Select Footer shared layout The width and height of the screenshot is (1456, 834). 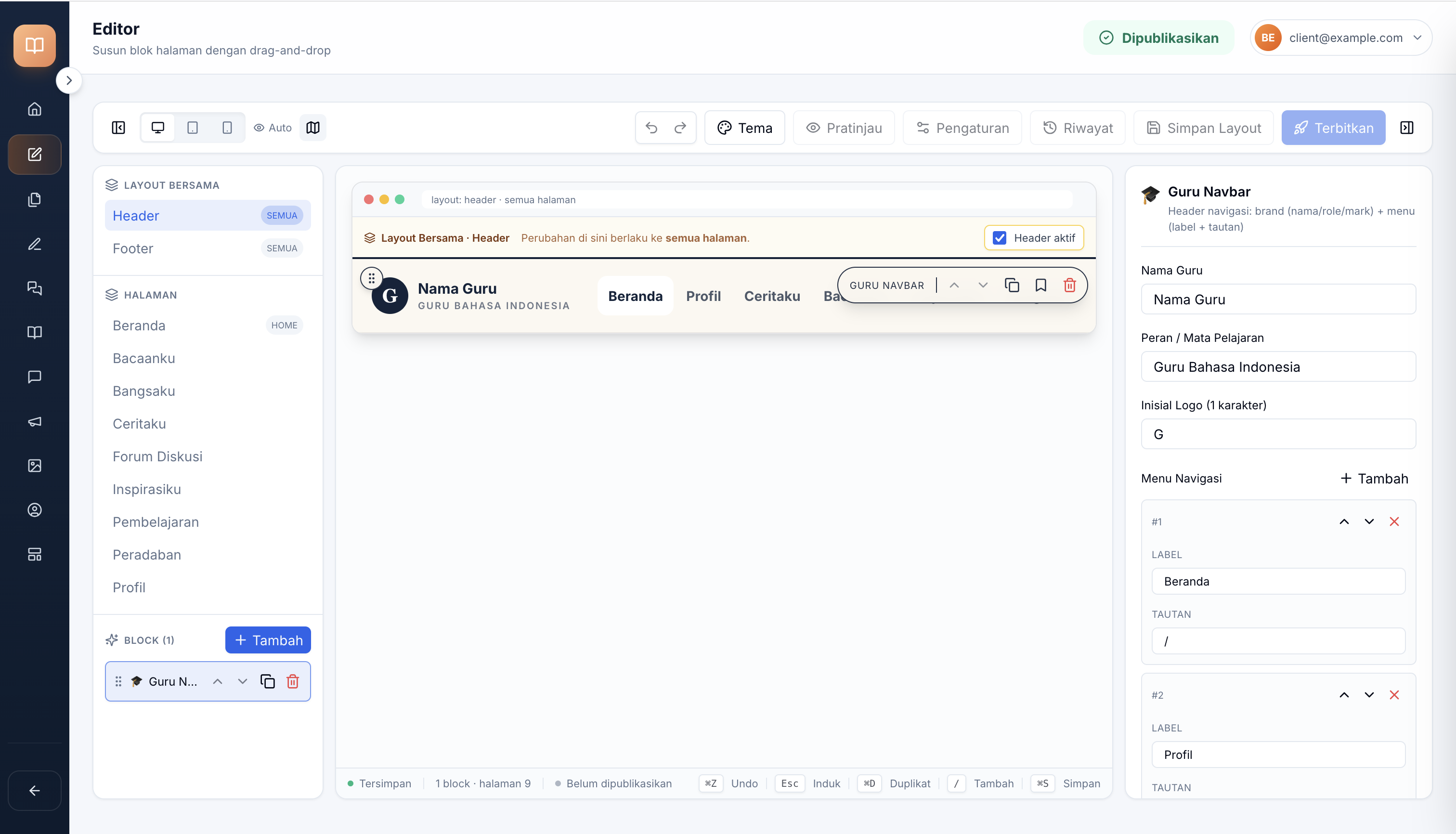(208, 248)
